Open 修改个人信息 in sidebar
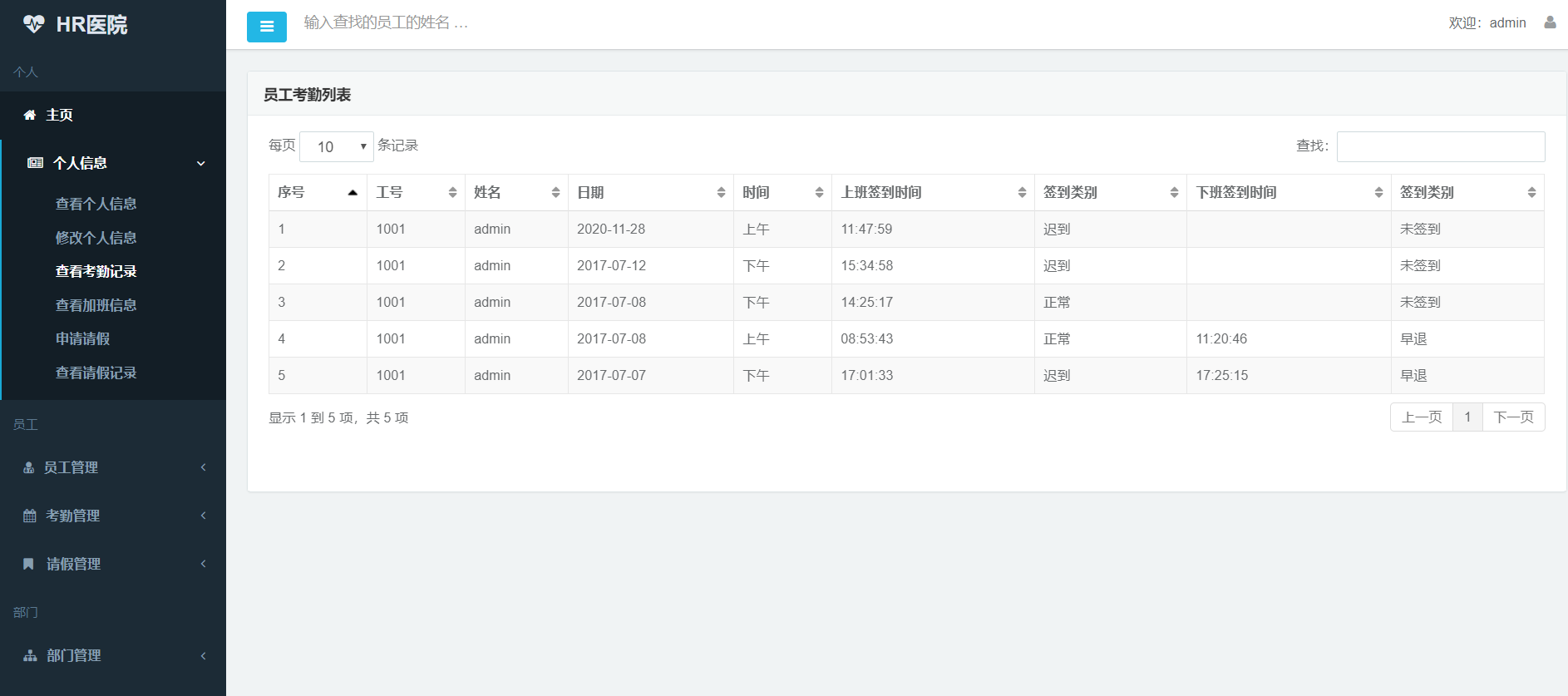The image size is (1568, 696). [x=96, y=238]
